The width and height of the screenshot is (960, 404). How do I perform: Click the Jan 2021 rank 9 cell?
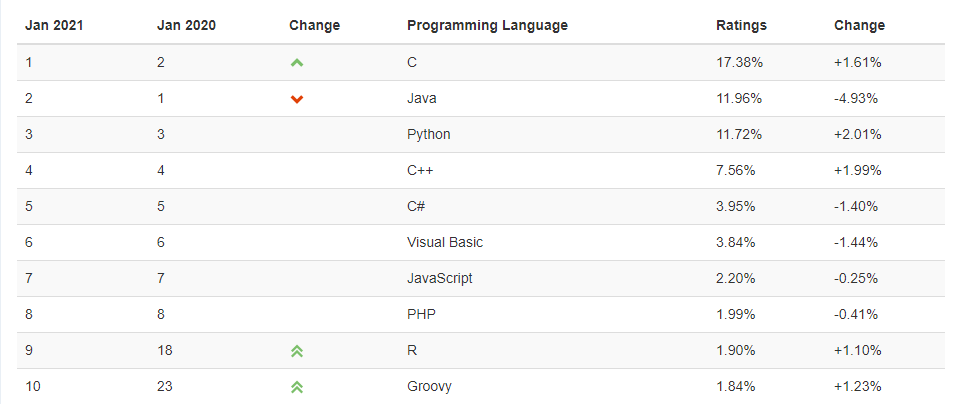point(29,351)
